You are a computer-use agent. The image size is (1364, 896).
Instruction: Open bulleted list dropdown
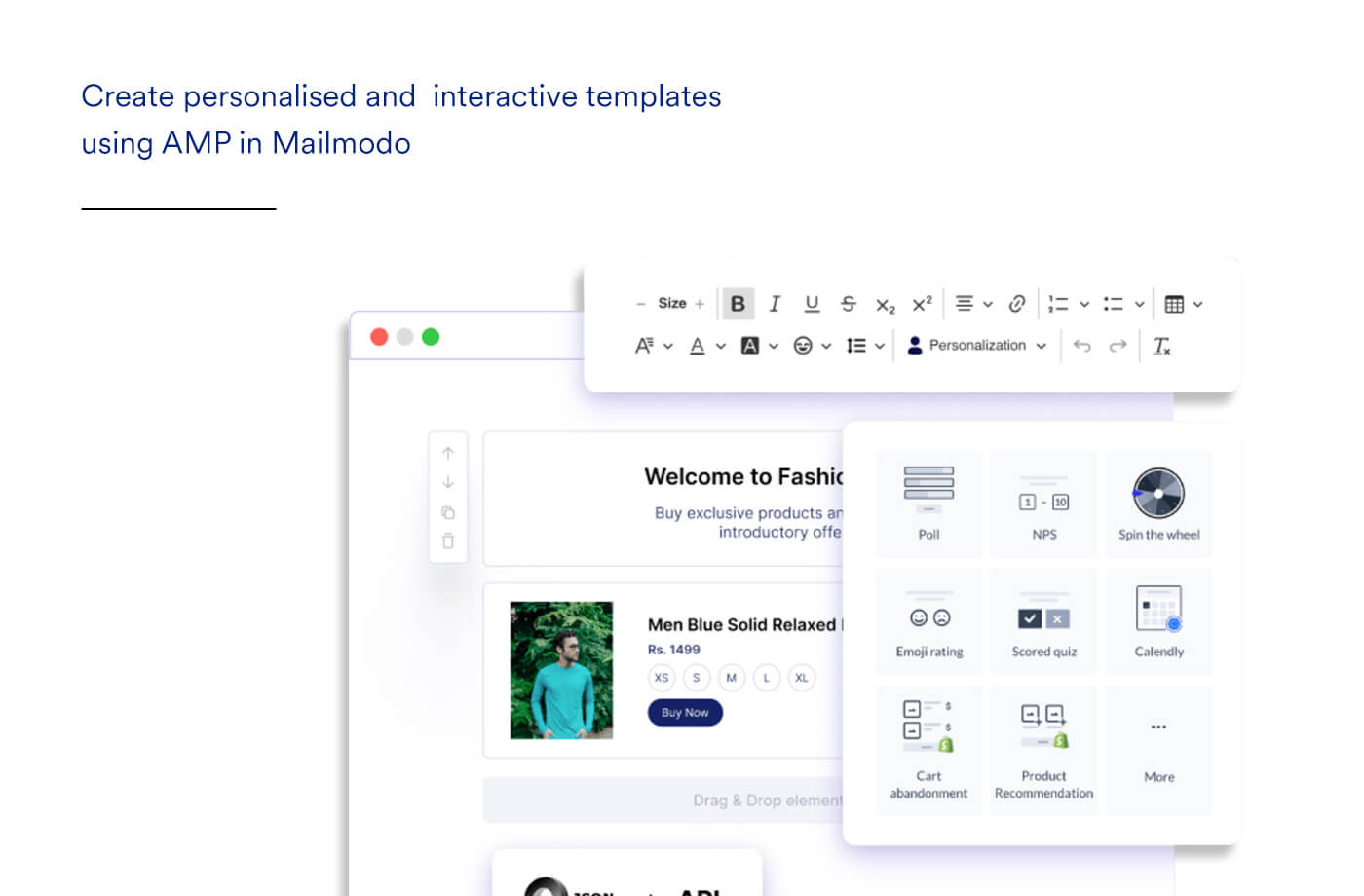tap(1123, 304)
